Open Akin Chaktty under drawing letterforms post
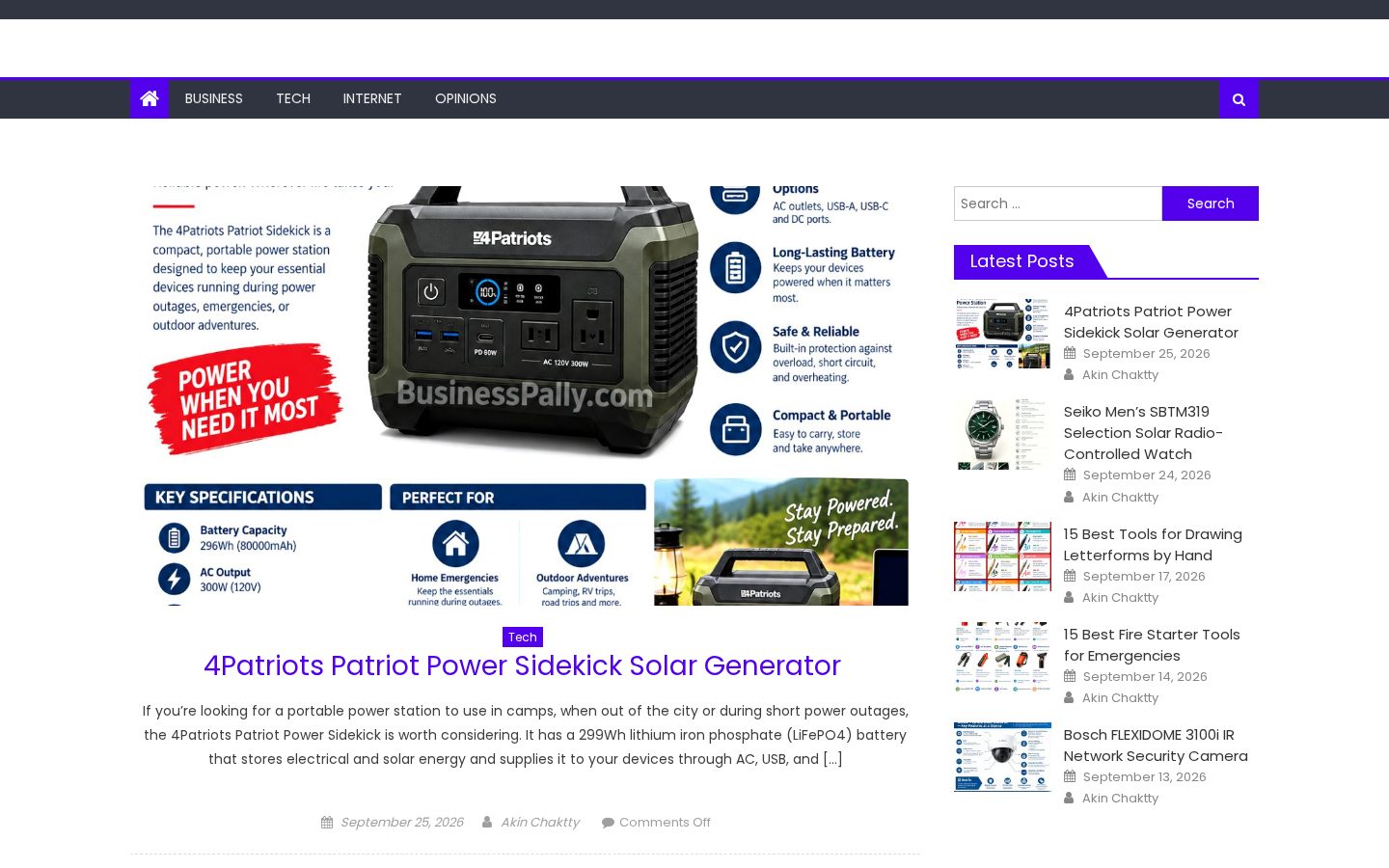 (x=1120, y=598)
